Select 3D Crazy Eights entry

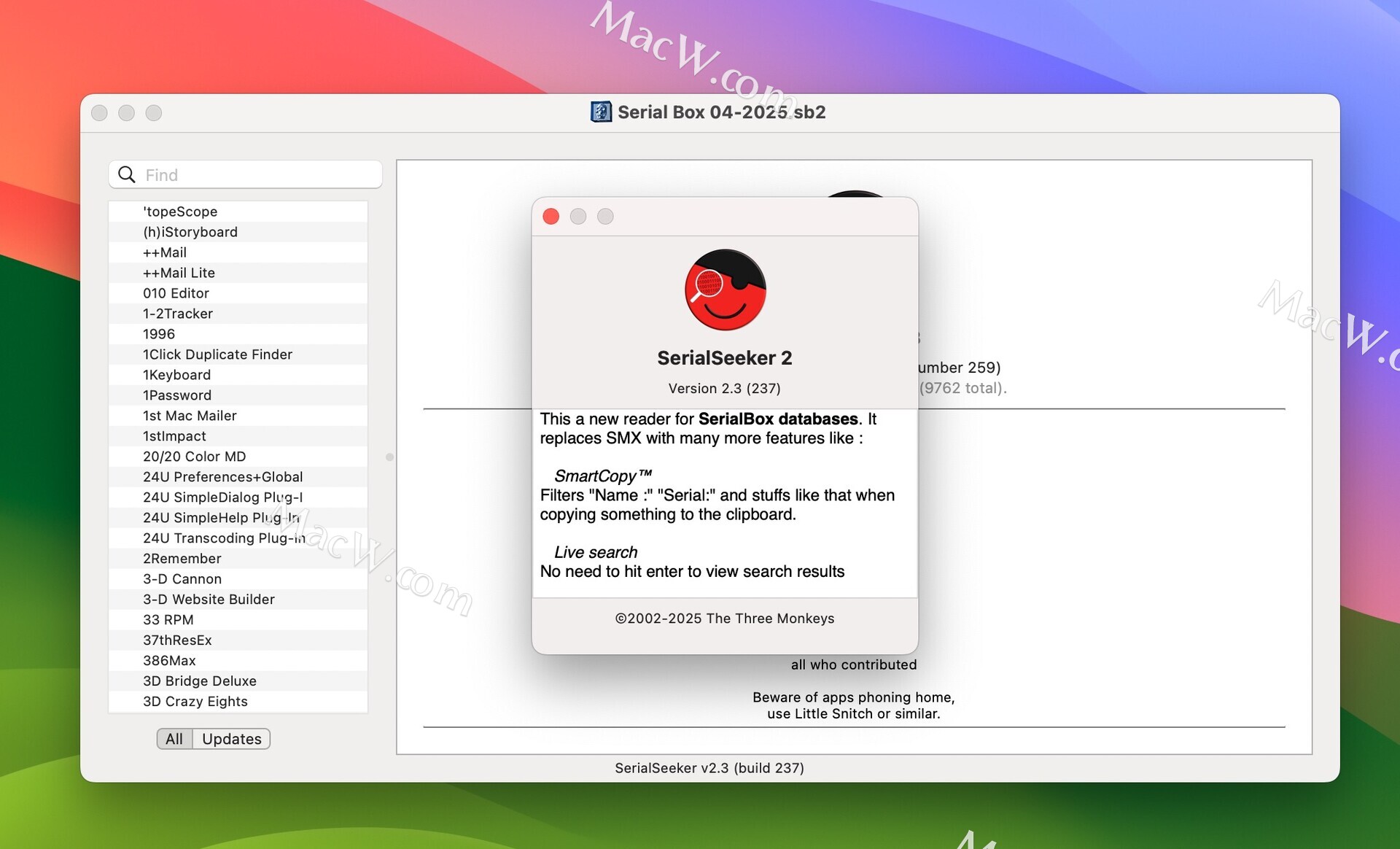point(238,702)
